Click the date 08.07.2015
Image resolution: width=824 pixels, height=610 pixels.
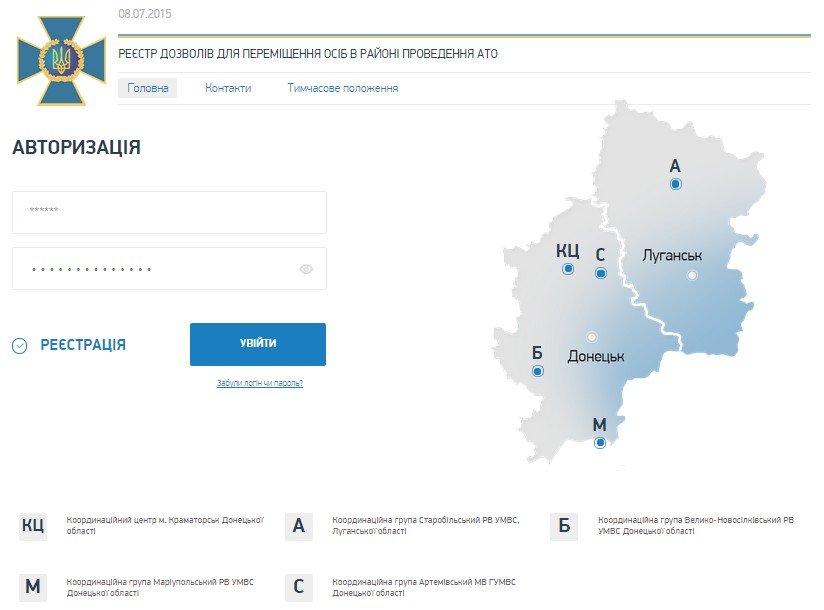click(x=145, y=14)
